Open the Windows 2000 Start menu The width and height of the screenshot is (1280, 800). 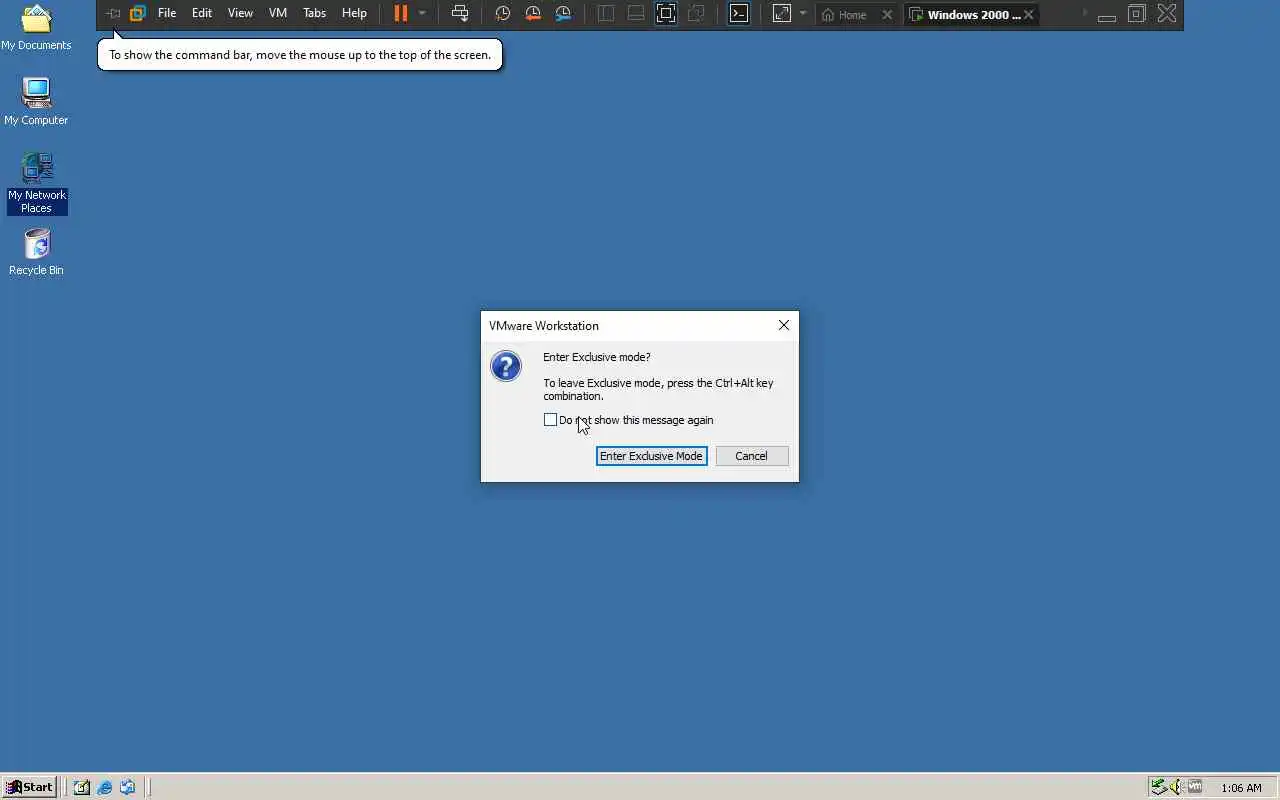point(29,787)
